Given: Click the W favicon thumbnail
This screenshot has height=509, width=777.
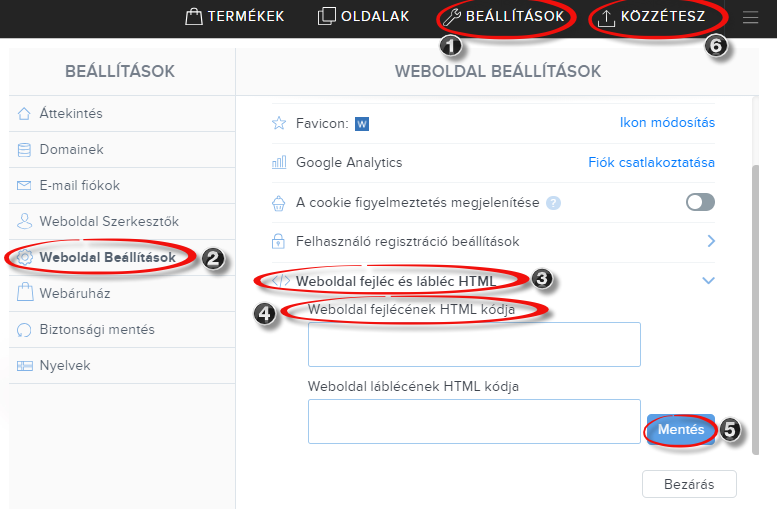Looking at the screenshot, I should click(362, 124).
